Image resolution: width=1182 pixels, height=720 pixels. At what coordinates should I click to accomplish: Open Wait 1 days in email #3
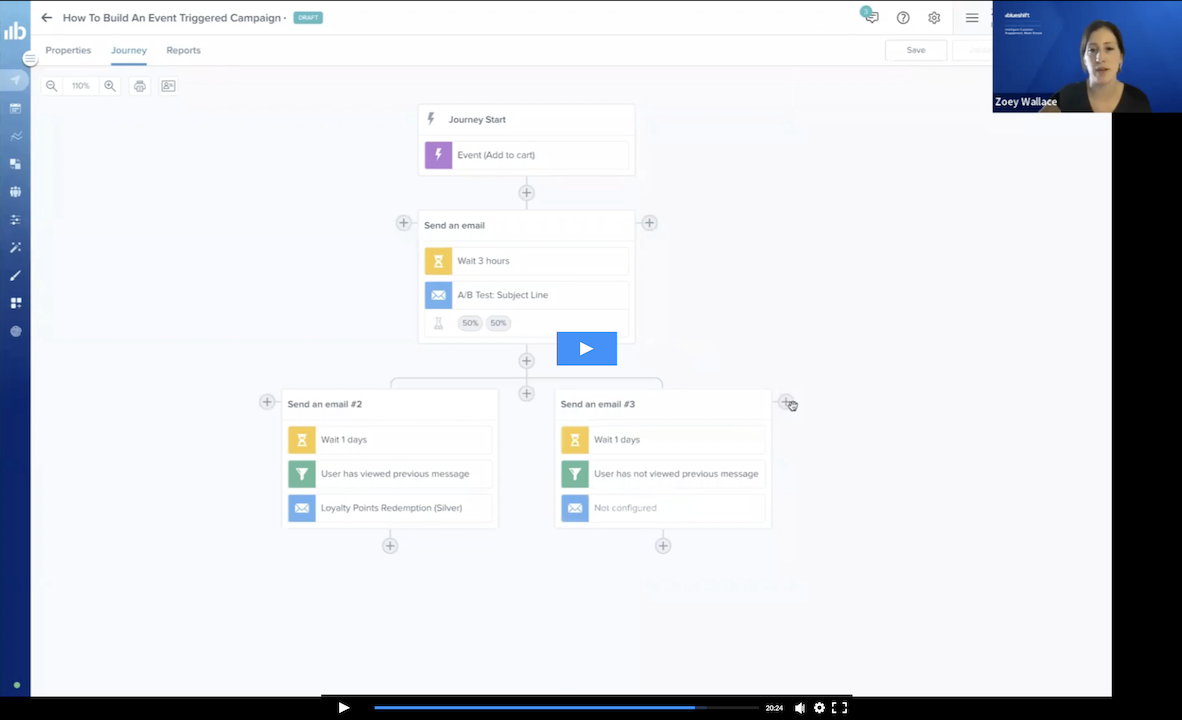pos(663,440)
